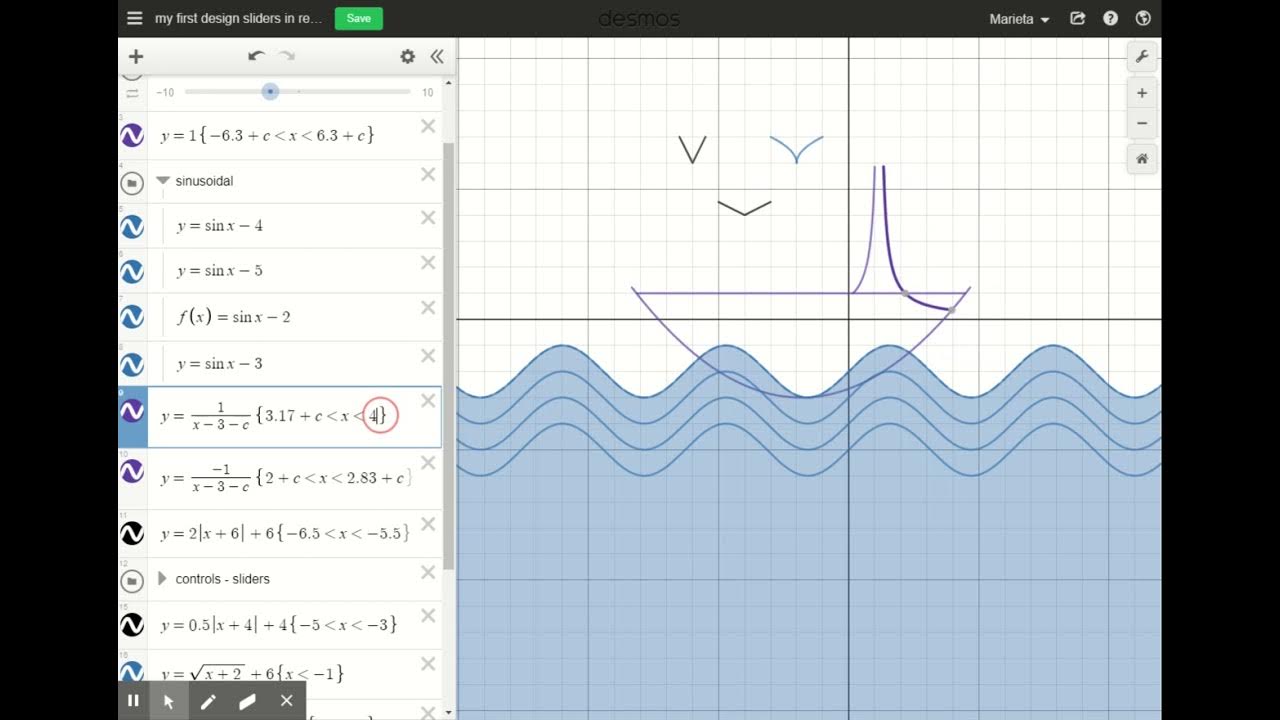
Task: Delete expression y = √(x+2)+6
Action: click(428, 663)
